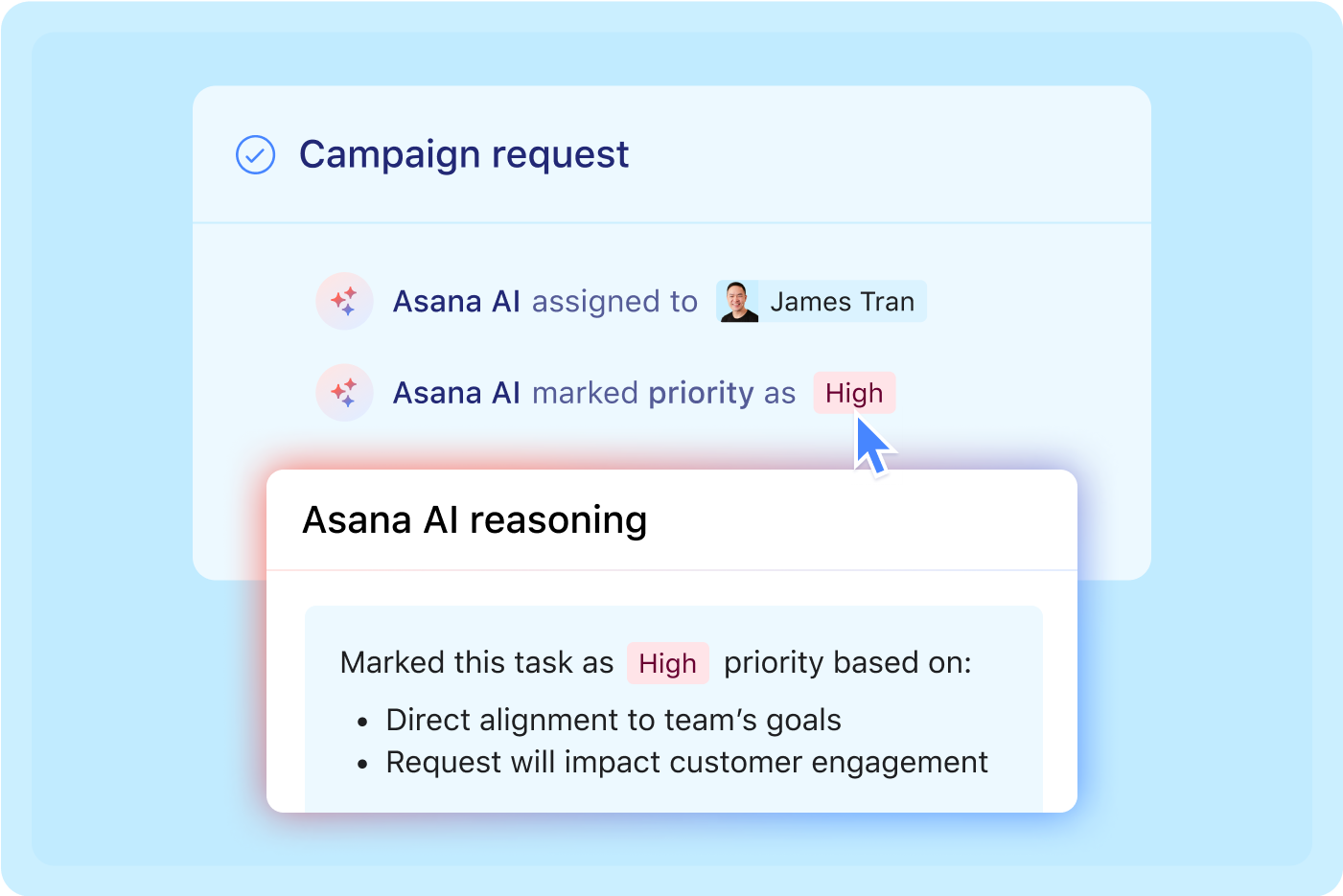
Task: Select the James Tran name in assignee chip
Action: tap(842, 302)
